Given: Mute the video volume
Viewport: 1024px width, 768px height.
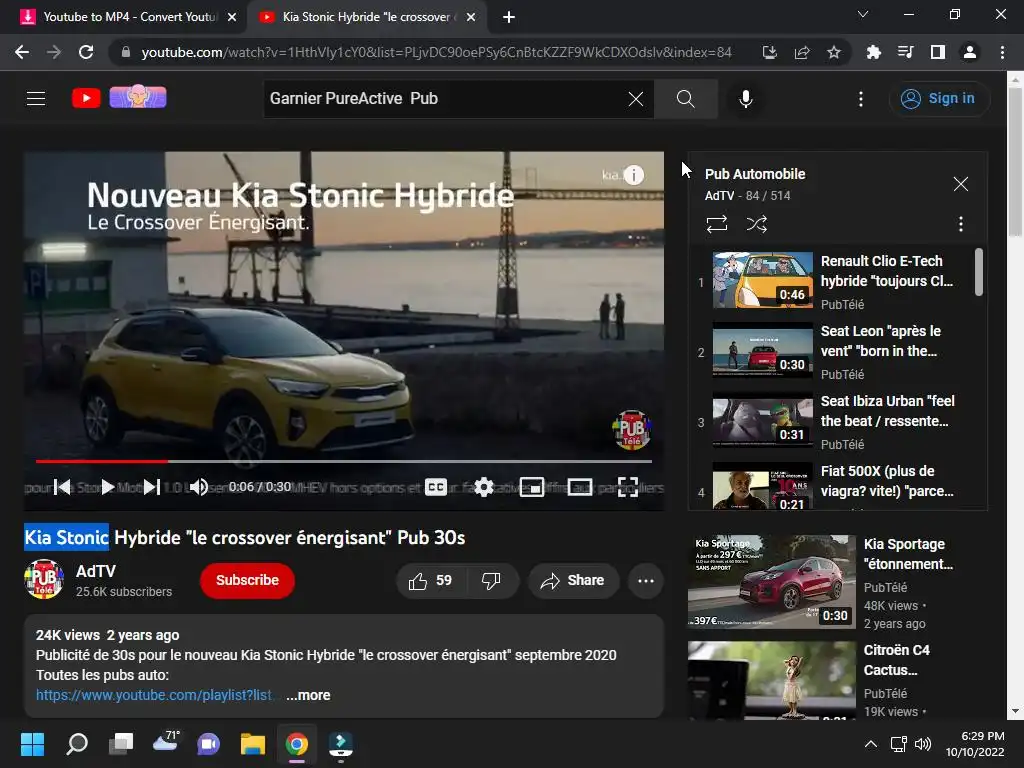Looking at the screenshot, I should 199,487.
